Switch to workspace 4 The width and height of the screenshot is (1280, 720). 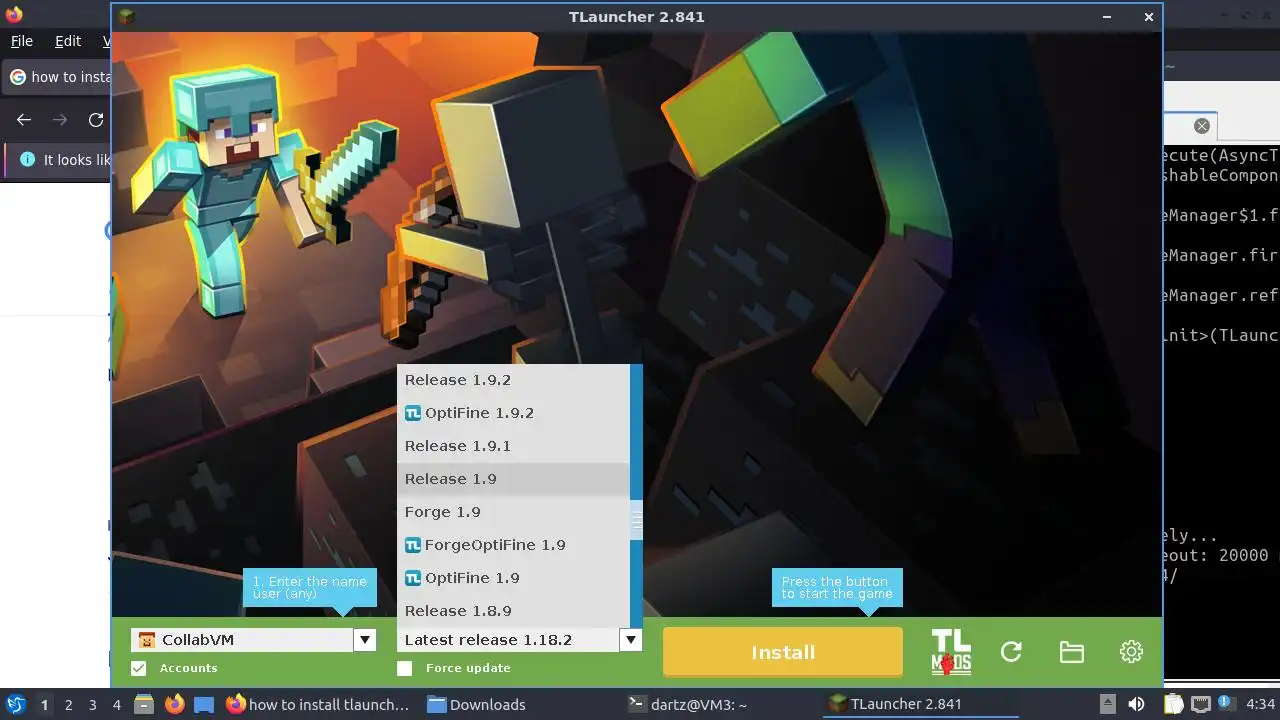coord(116,704)
